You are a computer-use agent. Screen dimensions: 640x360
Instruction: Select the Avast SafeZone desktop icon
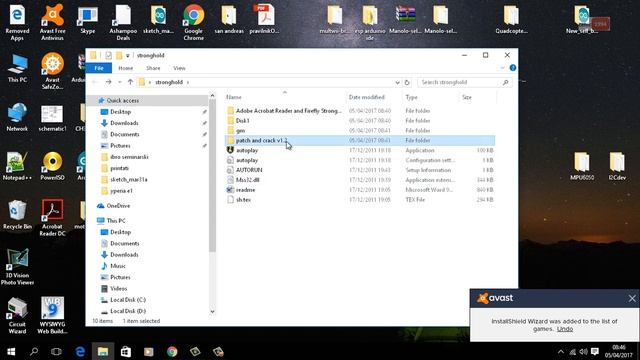tap(52, 71)
